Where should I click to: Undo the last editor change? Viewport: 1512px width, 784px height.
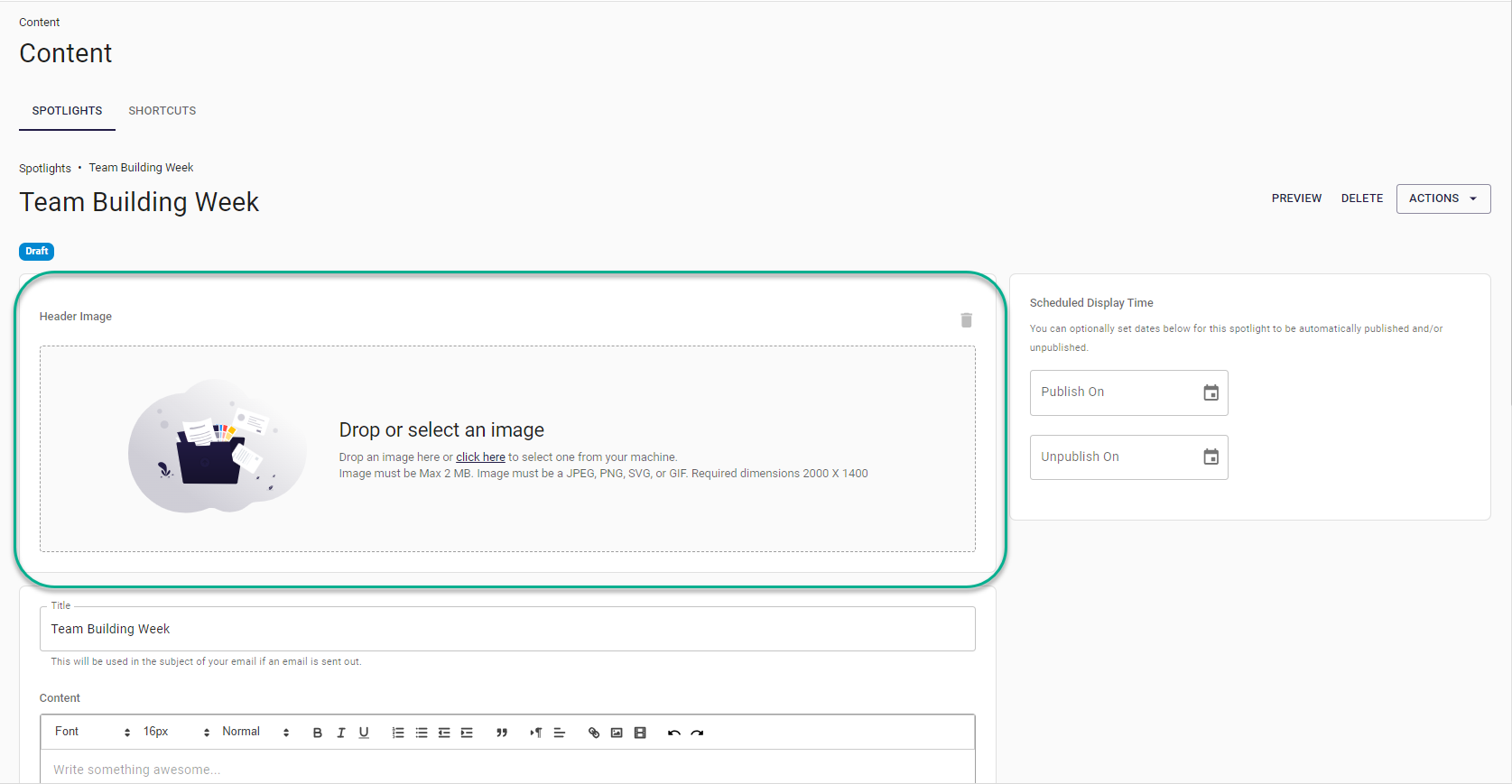click(673, 733)
